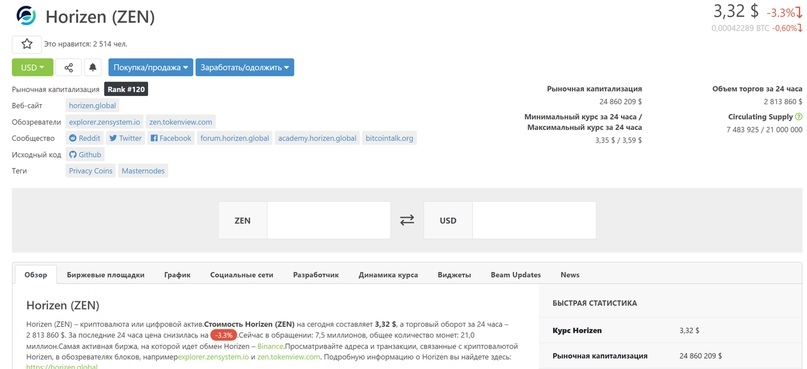Open the Динамика курса tab
The height and width of the screenshot is (369, 807).
pyautogui.click(x=388, y=275)
